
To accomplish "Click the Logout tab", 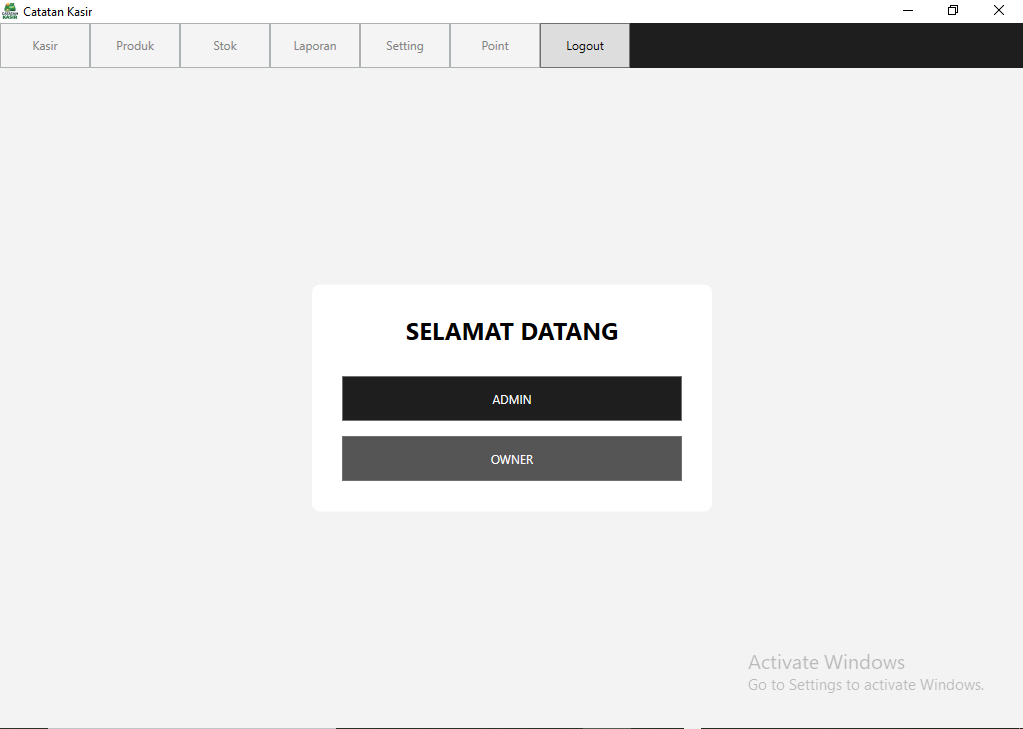I will click(x=585, y=46).
